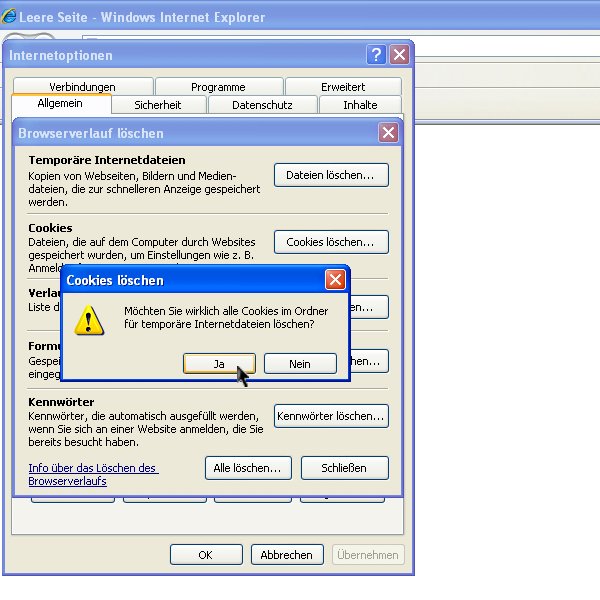
Task: Click the Cookies section heading
Action: [50, 228]
